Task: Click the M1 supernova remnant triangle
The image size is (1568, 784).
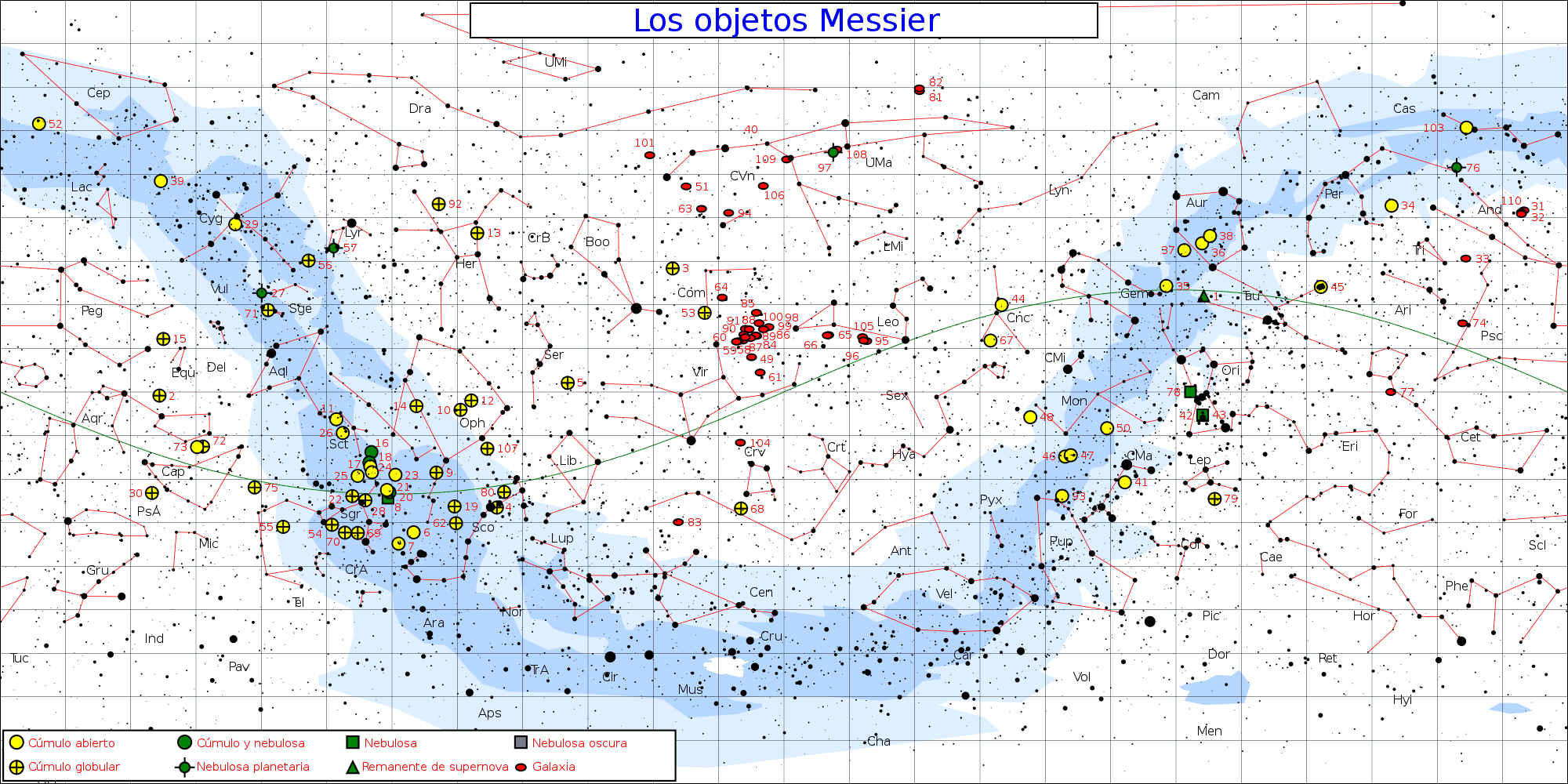Action: tap(1203, 296)
